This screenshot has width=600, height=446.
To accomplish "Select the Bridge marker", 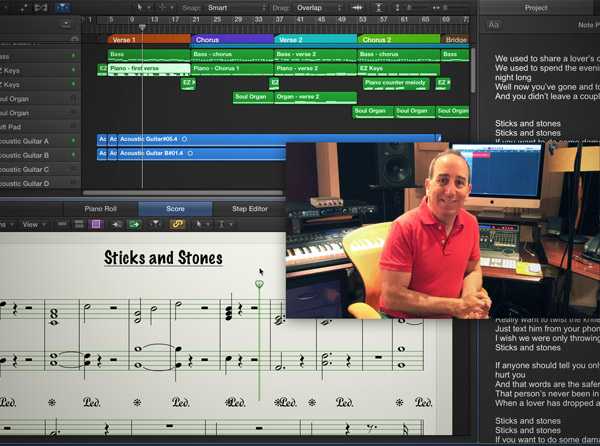I will 455,39.
